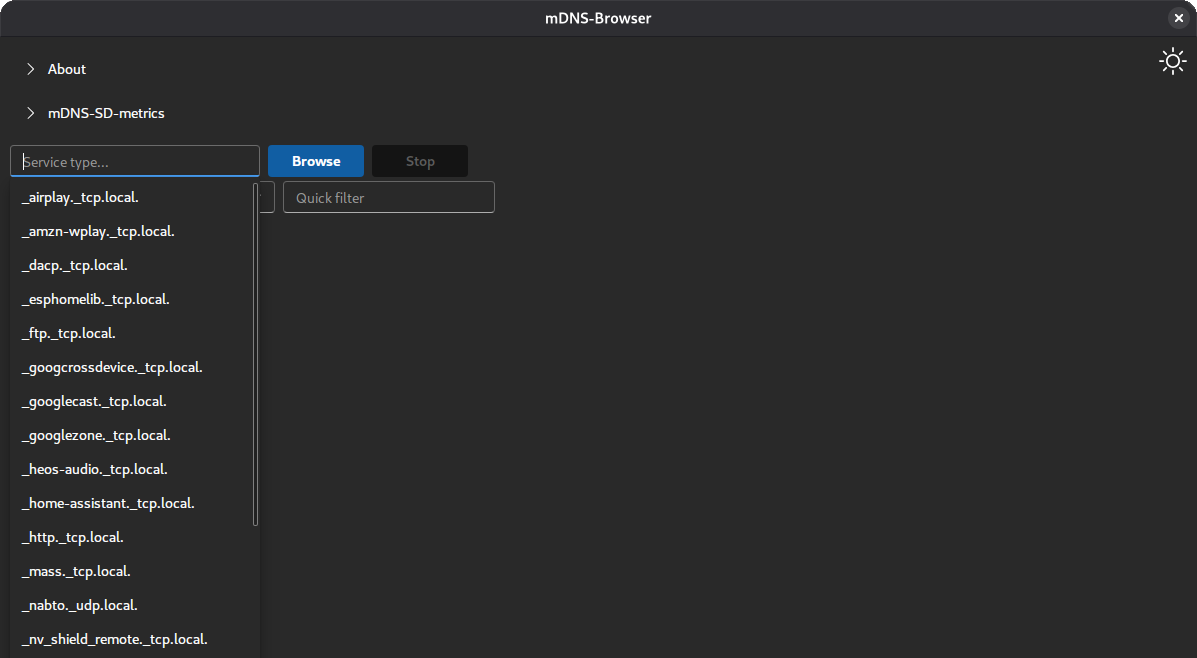Image resolution: width=1197 pixels, height=658 pixels.
Task: Select _airplay._tcp.local. from the list
Action: (x=80, y=197)
